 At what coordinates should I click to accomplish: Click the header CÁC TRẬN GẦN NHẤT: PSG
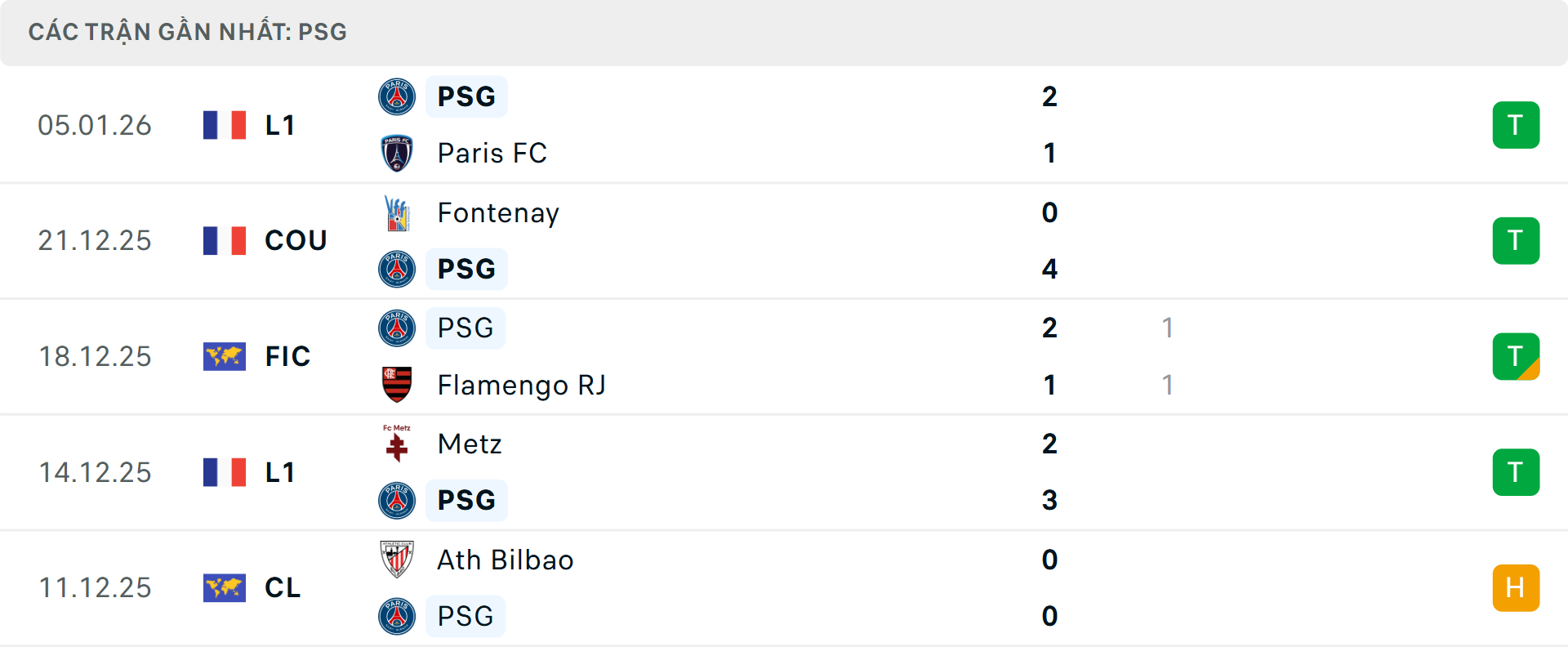click(x=187, y=32)
